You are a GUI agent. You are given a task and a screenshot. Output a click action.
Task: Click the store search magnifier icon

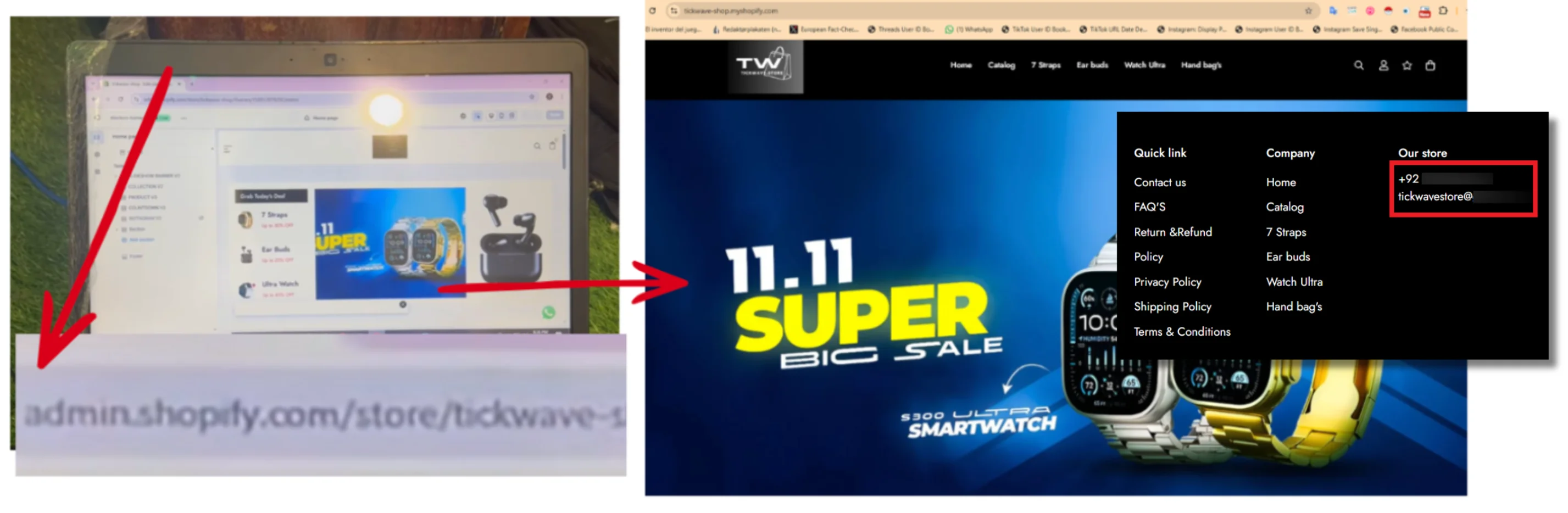tap(1358, 65)
